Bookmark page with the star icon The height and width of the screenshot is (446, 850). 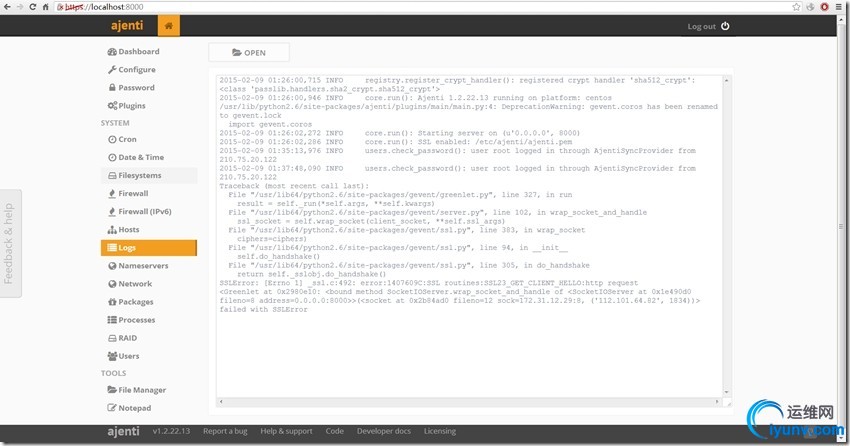[796, 7]
